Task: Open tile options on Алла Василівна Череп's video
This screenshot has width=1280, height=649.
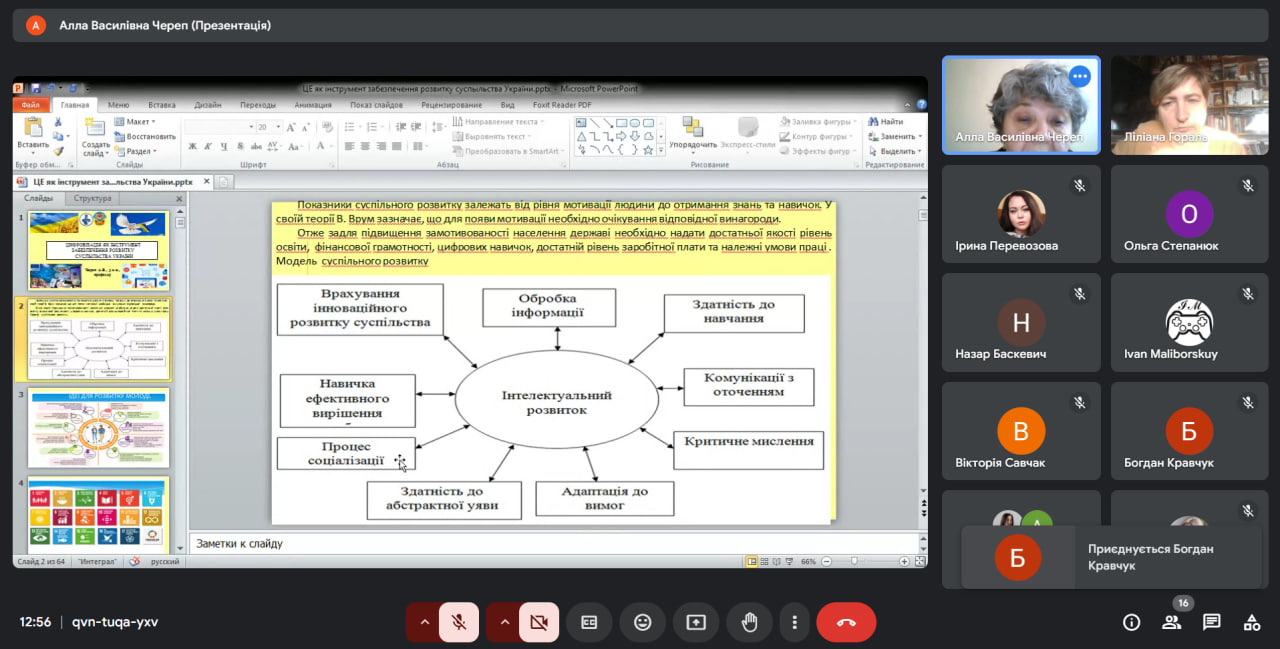Action: tap(1079, 76)
